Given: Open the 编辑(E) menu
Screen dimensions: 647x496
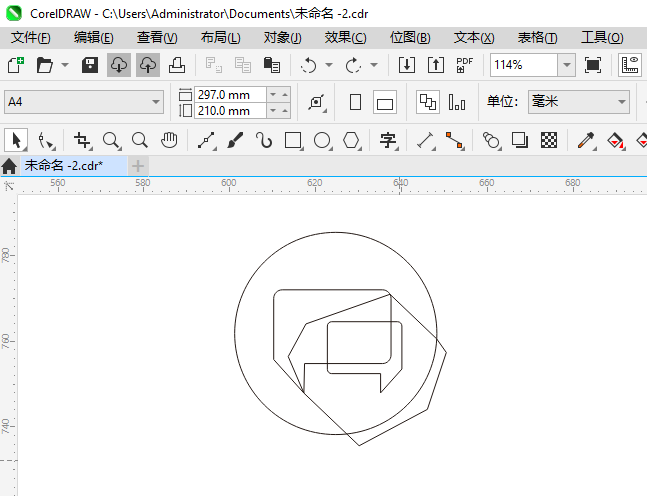Looking at the screenshot, I should coord(94,38).
